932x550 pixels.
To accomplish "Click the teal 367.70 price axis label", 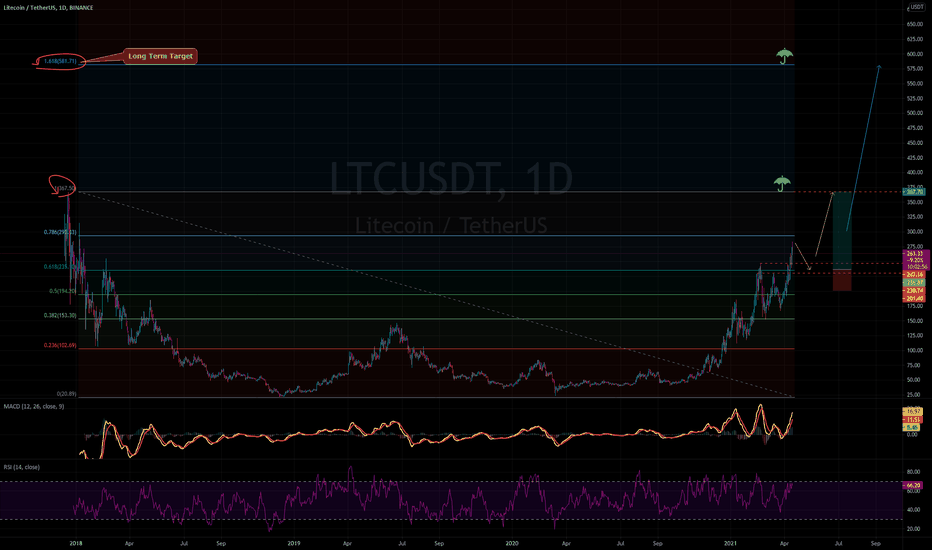I will tap(914, 192).
